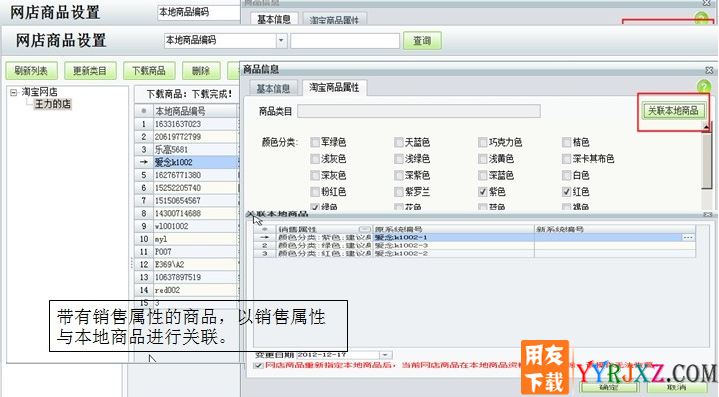The height and width of the screenshot is (397, 719).
Task: Open the 本地商品编码 search-field dropdown
Action: 282,41
